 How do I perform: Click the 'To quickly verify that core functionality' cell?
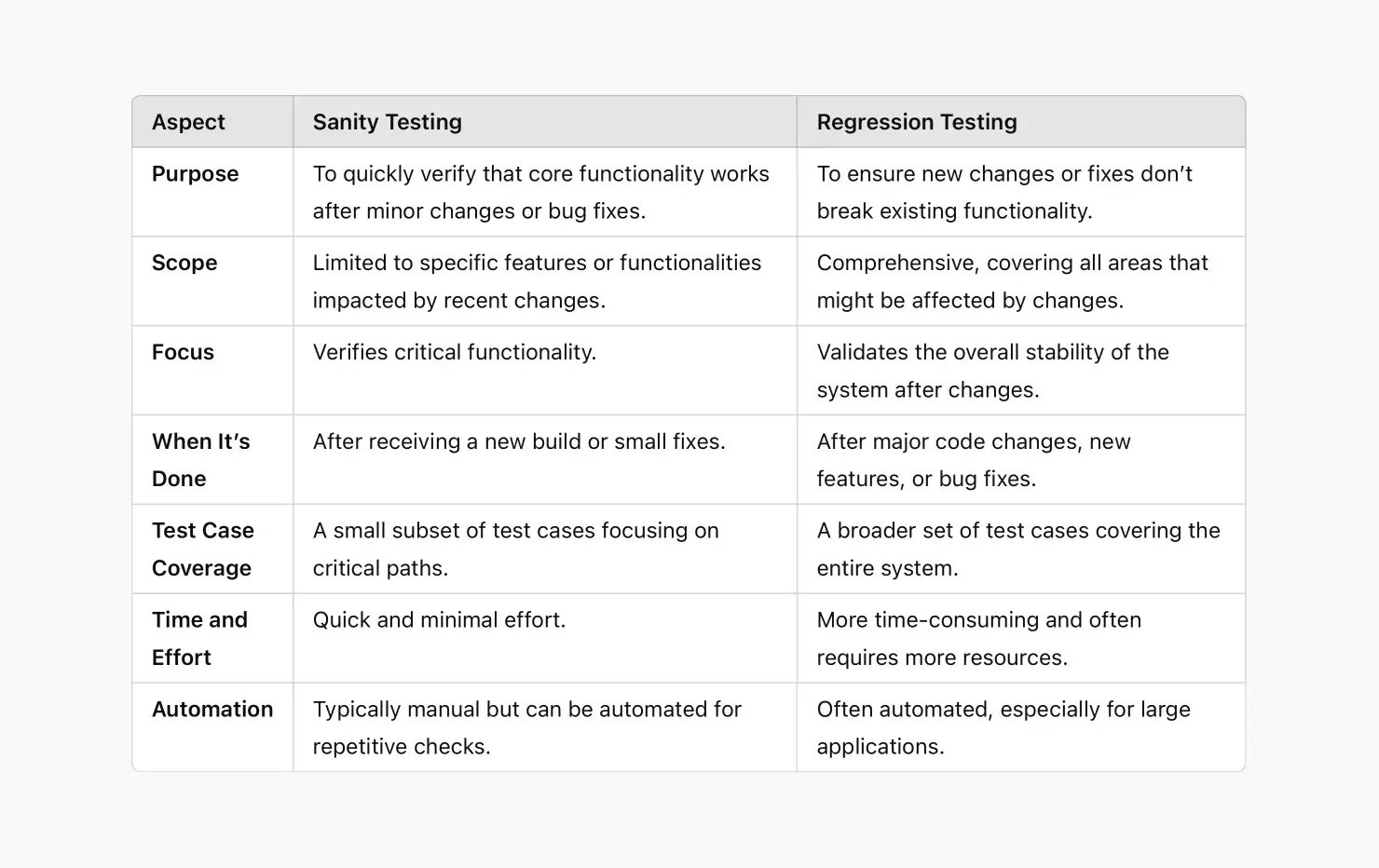pyautogui.click(x=540, y=192)
